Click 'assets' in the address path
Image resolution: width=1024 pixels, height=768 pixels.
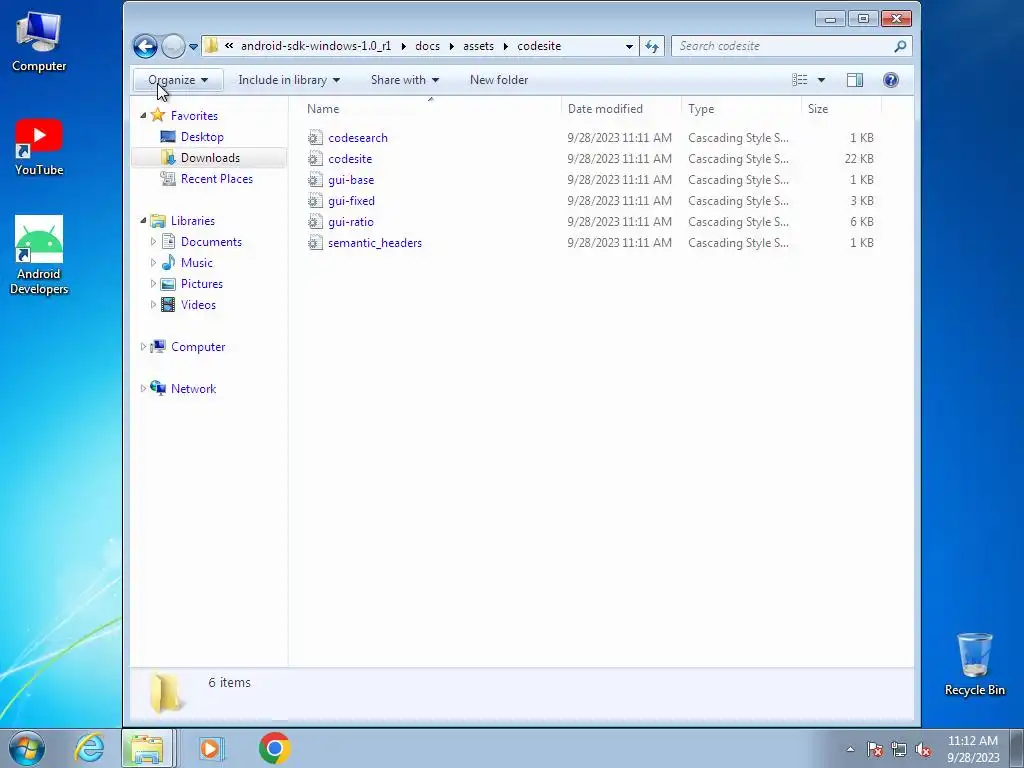tap(478, 46)
